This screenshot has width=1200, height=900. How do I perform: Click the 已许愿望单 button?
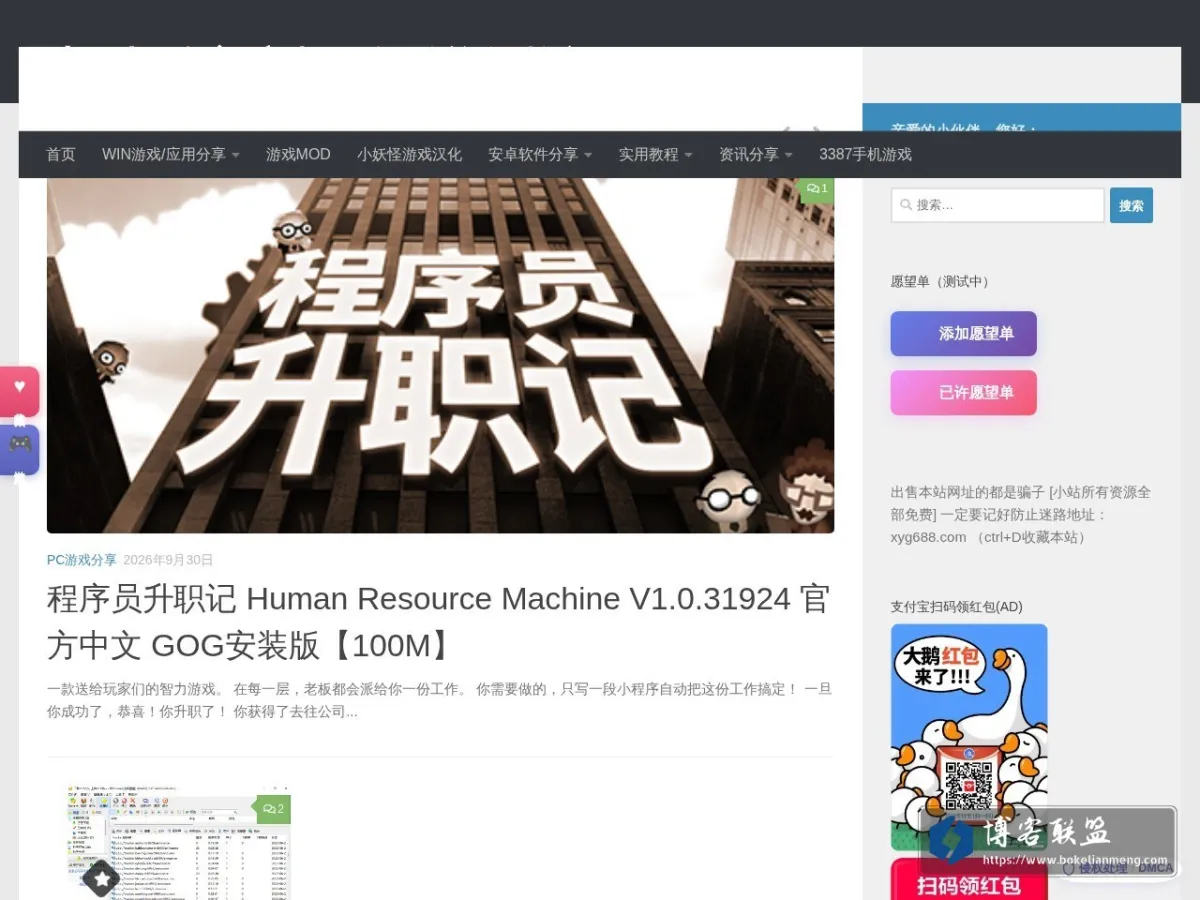[x=964, y=393]
